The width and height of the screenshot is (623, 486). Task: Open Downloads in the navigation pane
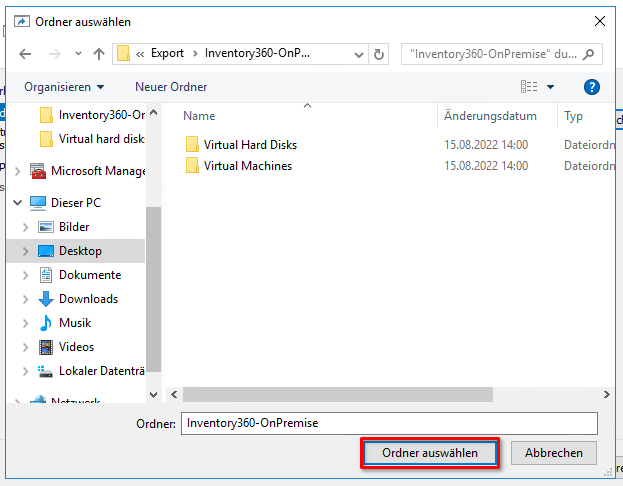[88, 299]
